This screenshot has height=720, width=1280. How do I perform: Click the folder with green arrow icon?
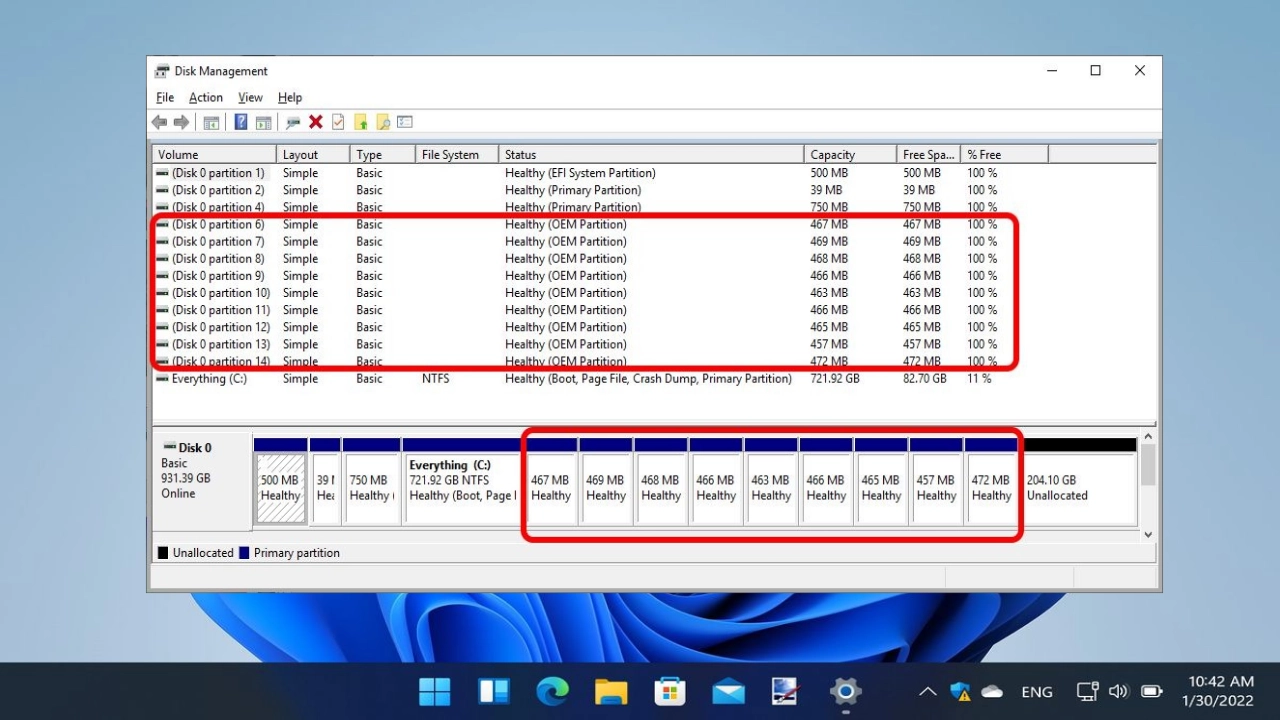(360, 122)
